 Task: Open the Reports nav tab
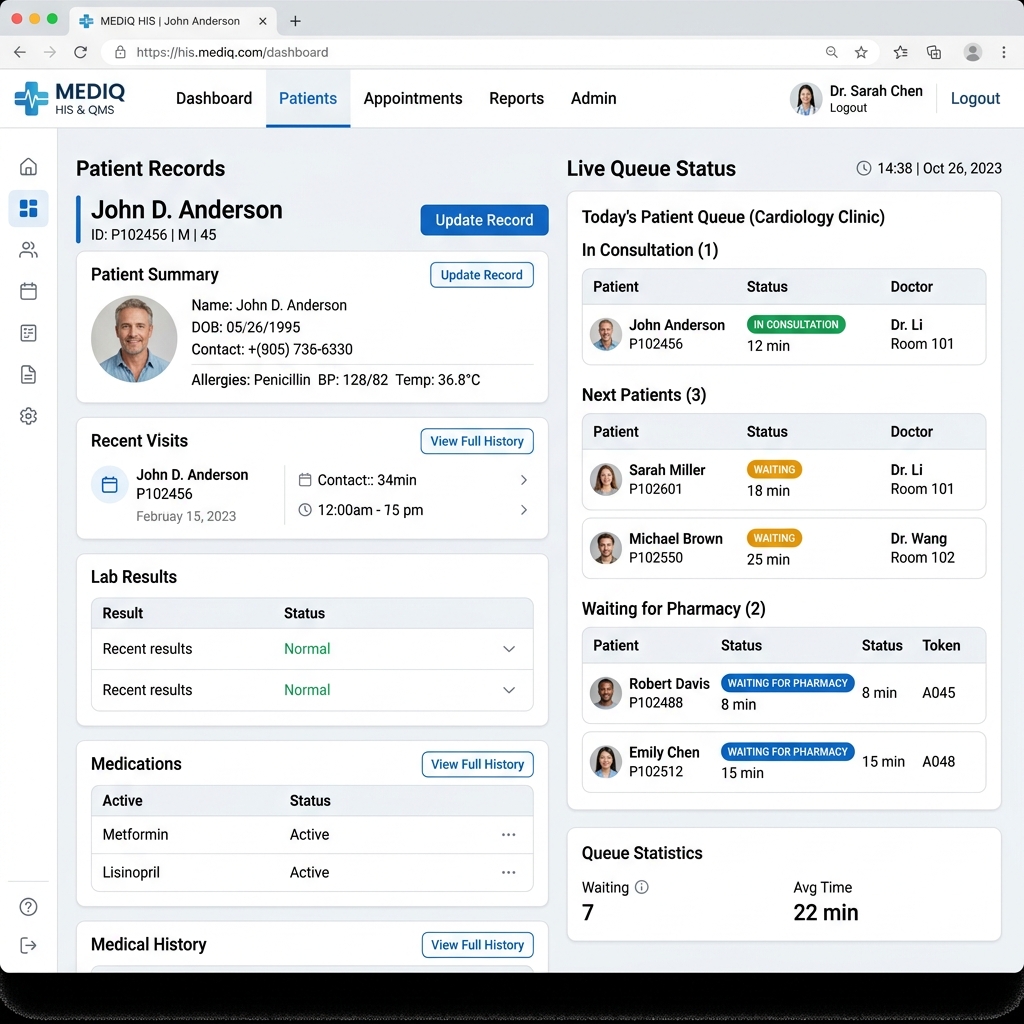pos(517,99)
